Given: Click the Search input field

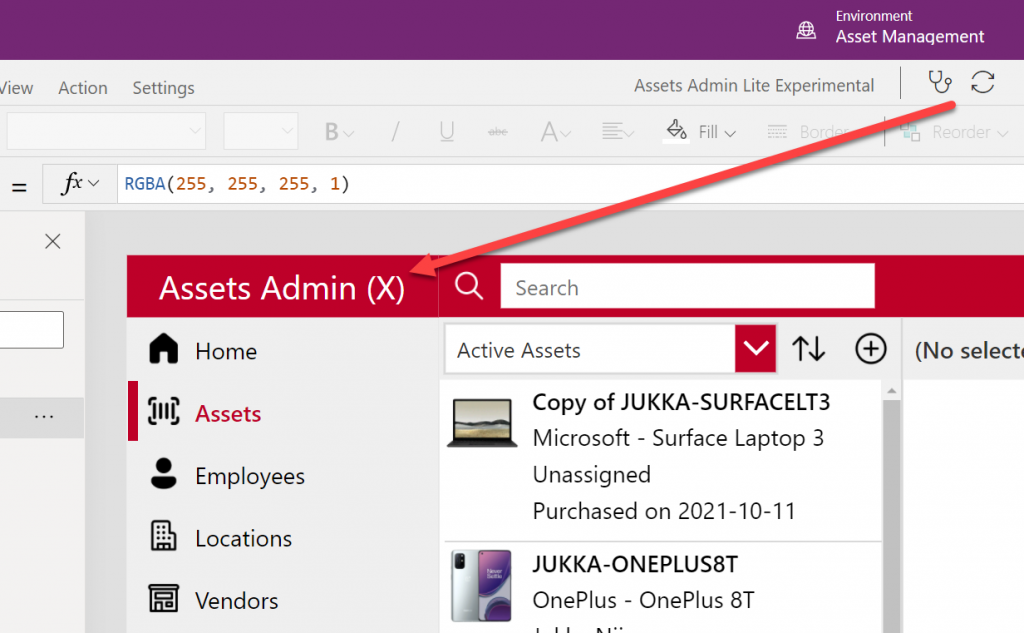Looking at the screenshot, I should click(687, 287).
